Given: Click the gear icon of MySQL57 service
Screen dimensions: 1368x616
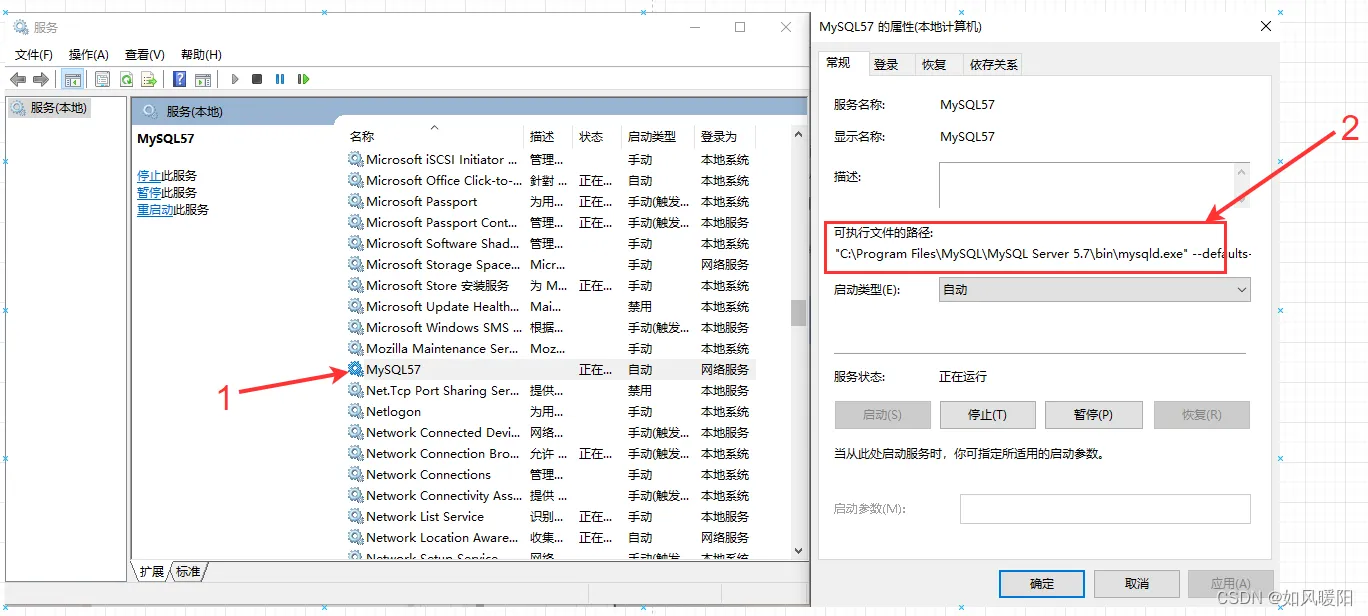Looking at the screenshot, I should pyautogui.click(x=356, y=370).
